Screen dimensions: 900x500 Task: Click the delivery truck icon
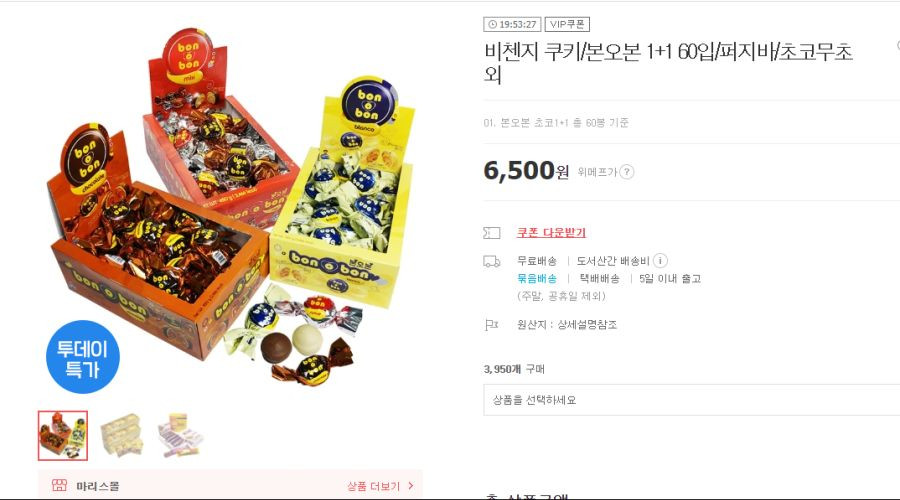[x=492, y=261]
